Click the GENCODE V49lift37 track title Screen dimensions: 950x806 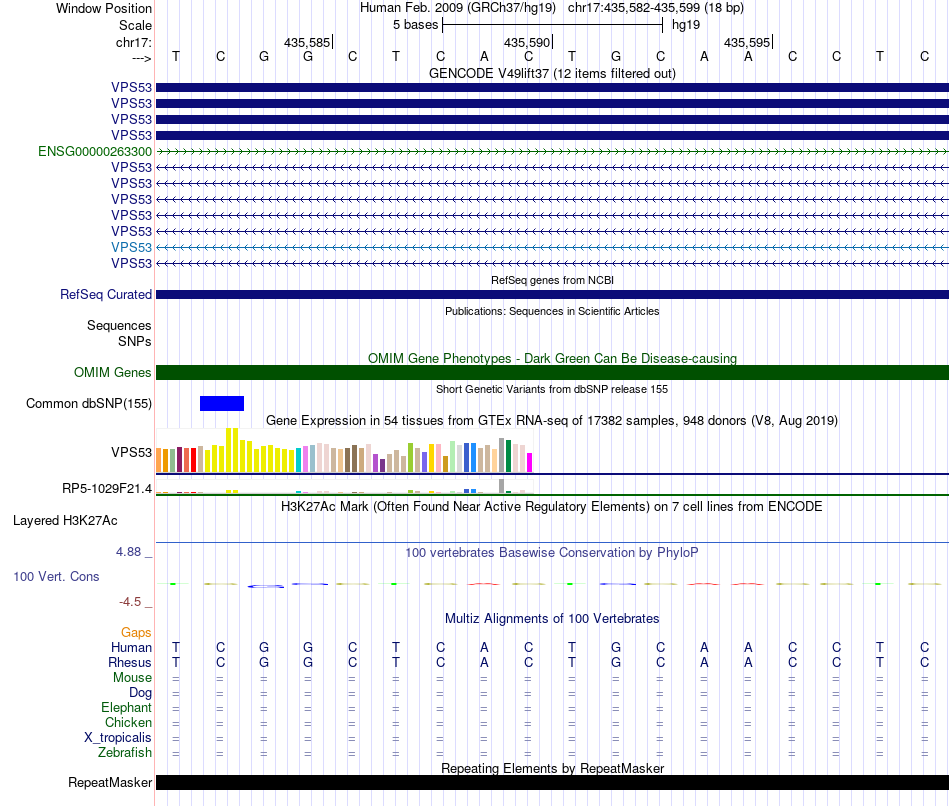(x=552, y=73)
